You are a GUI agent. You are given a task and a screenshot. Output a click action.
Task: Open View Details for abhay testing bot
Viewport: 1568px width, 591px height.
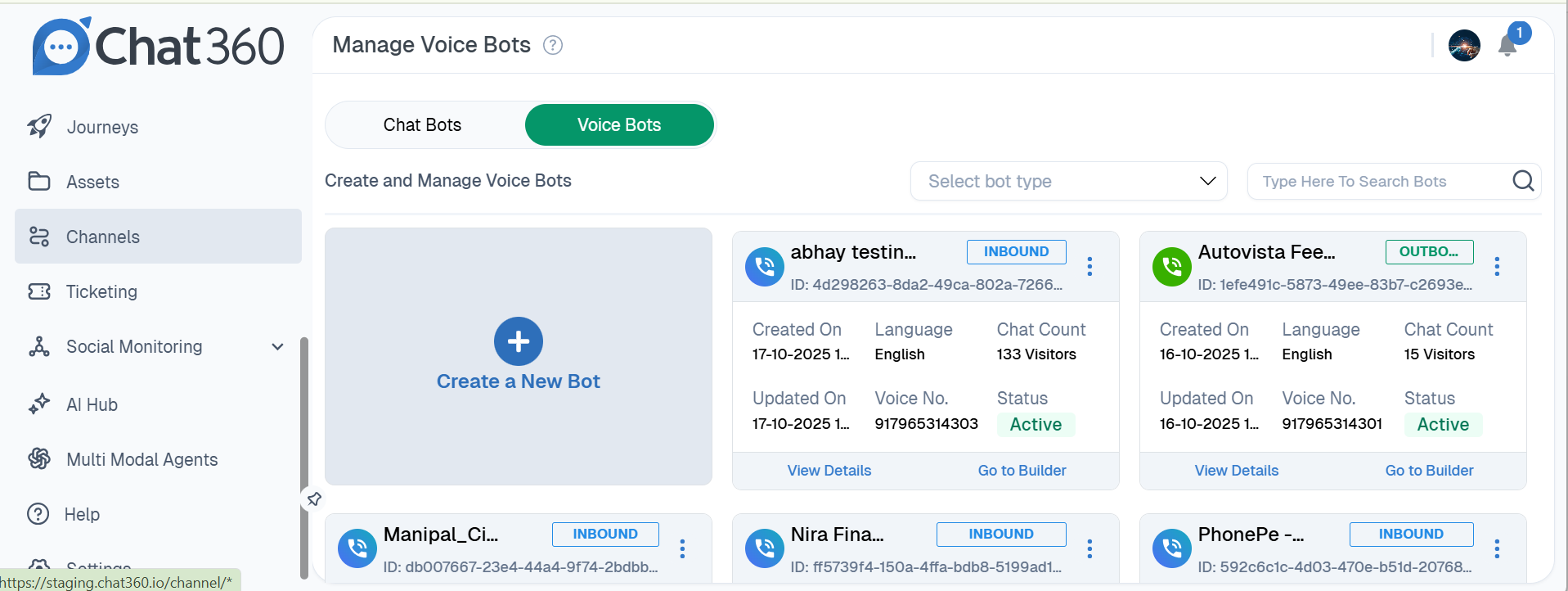click(829, 471)
